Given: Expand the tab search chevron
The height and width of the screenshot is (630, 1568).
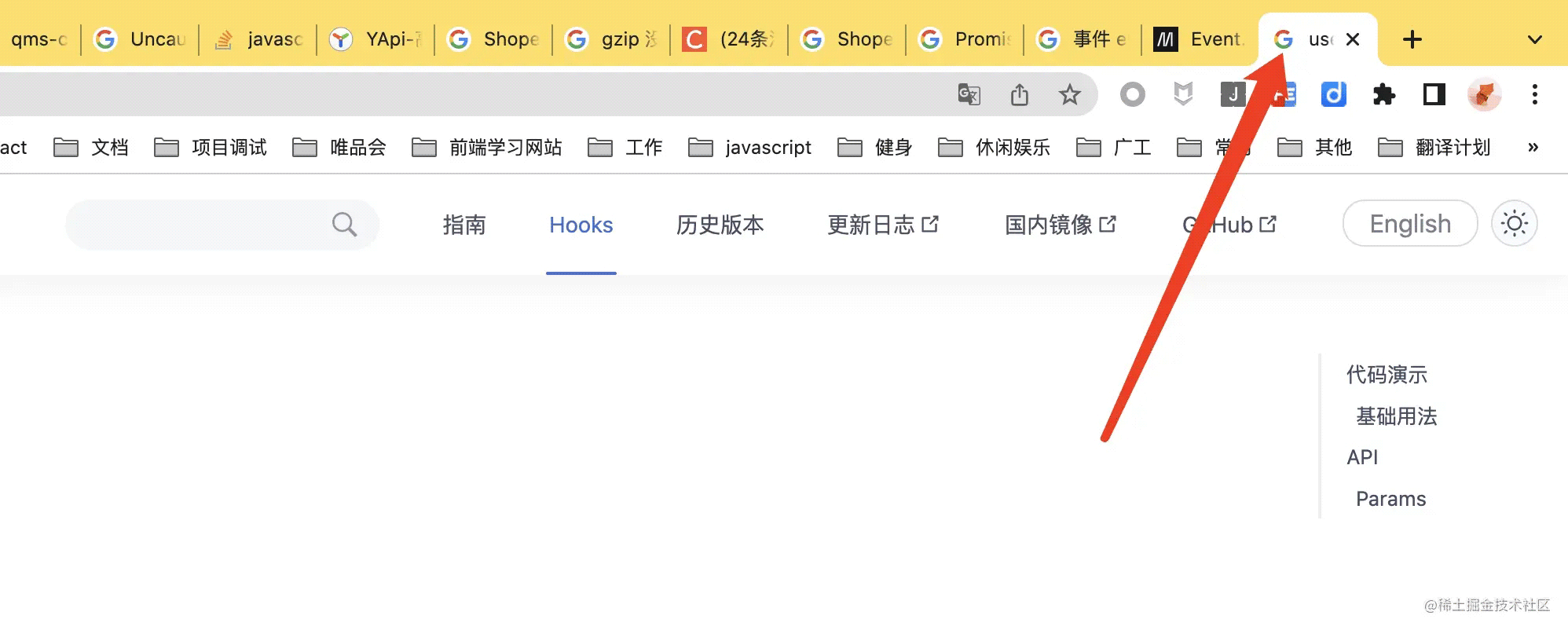Looking at the screenshot, I should coord(1534,39).
